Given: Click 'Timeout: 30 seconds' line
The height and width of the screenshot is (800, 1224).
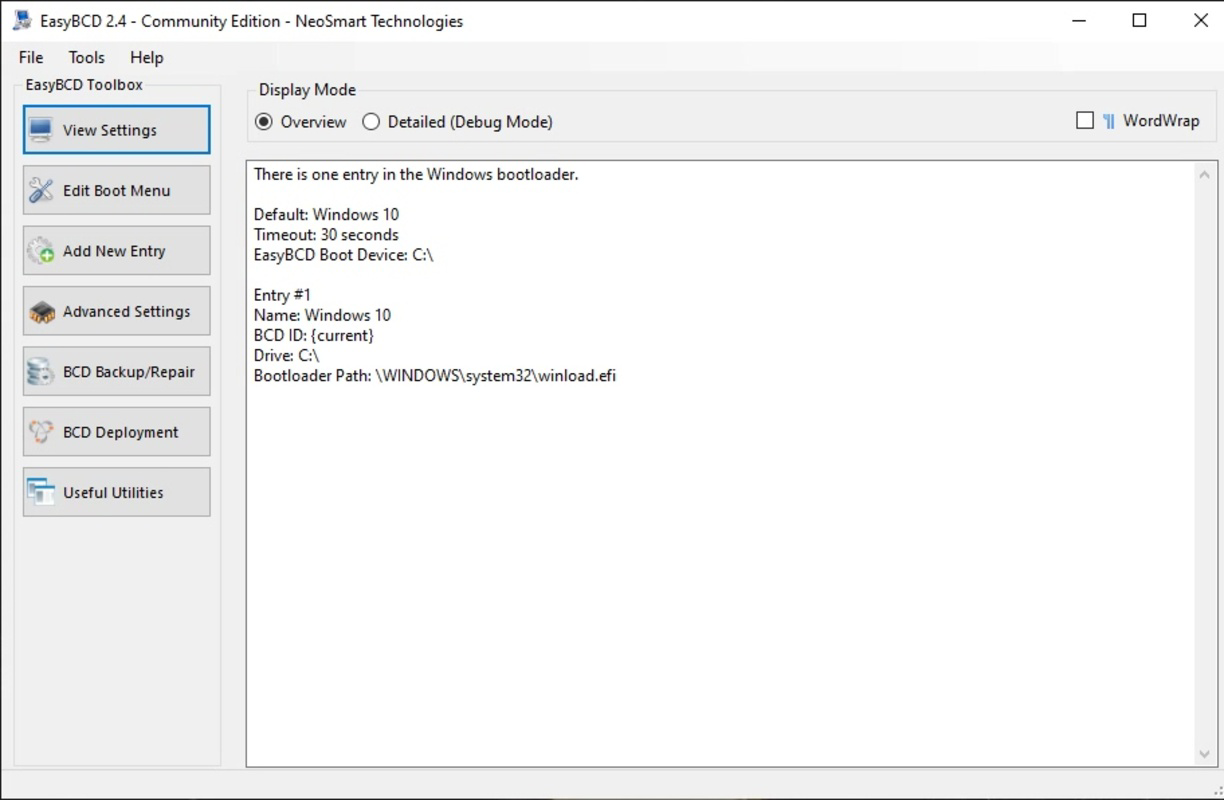Looking at the screenshot, I should coord(326,235).
